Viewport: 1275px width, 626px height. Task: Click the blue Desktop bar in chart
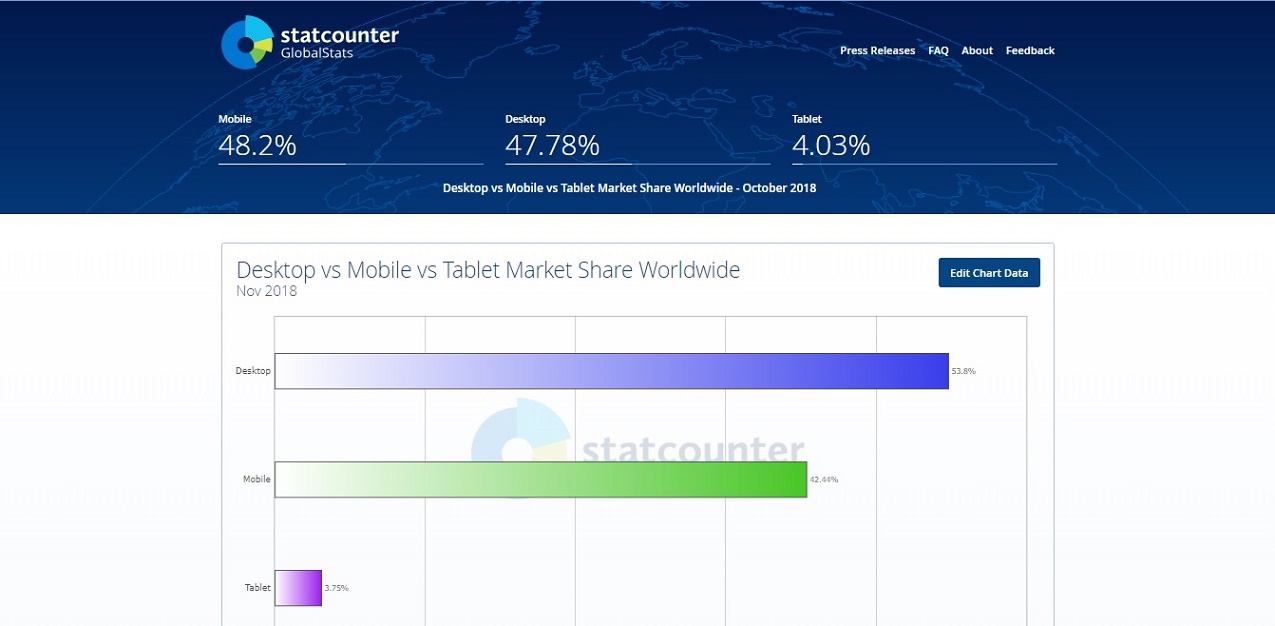pyautogui.click(x=611, y=371)
